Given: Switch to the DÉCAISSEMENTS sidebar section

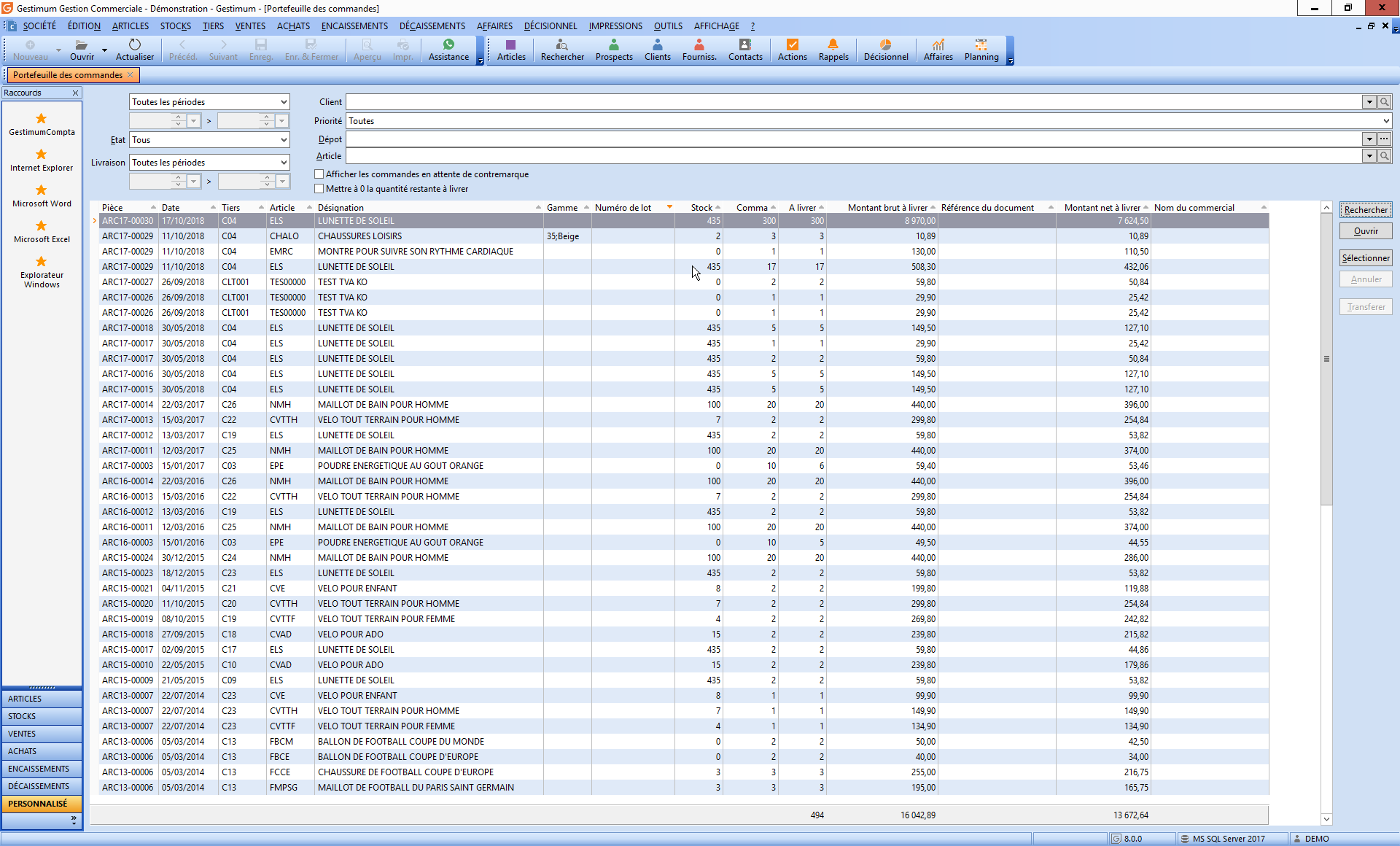Looking at the screenshot, I should point(42,786).
